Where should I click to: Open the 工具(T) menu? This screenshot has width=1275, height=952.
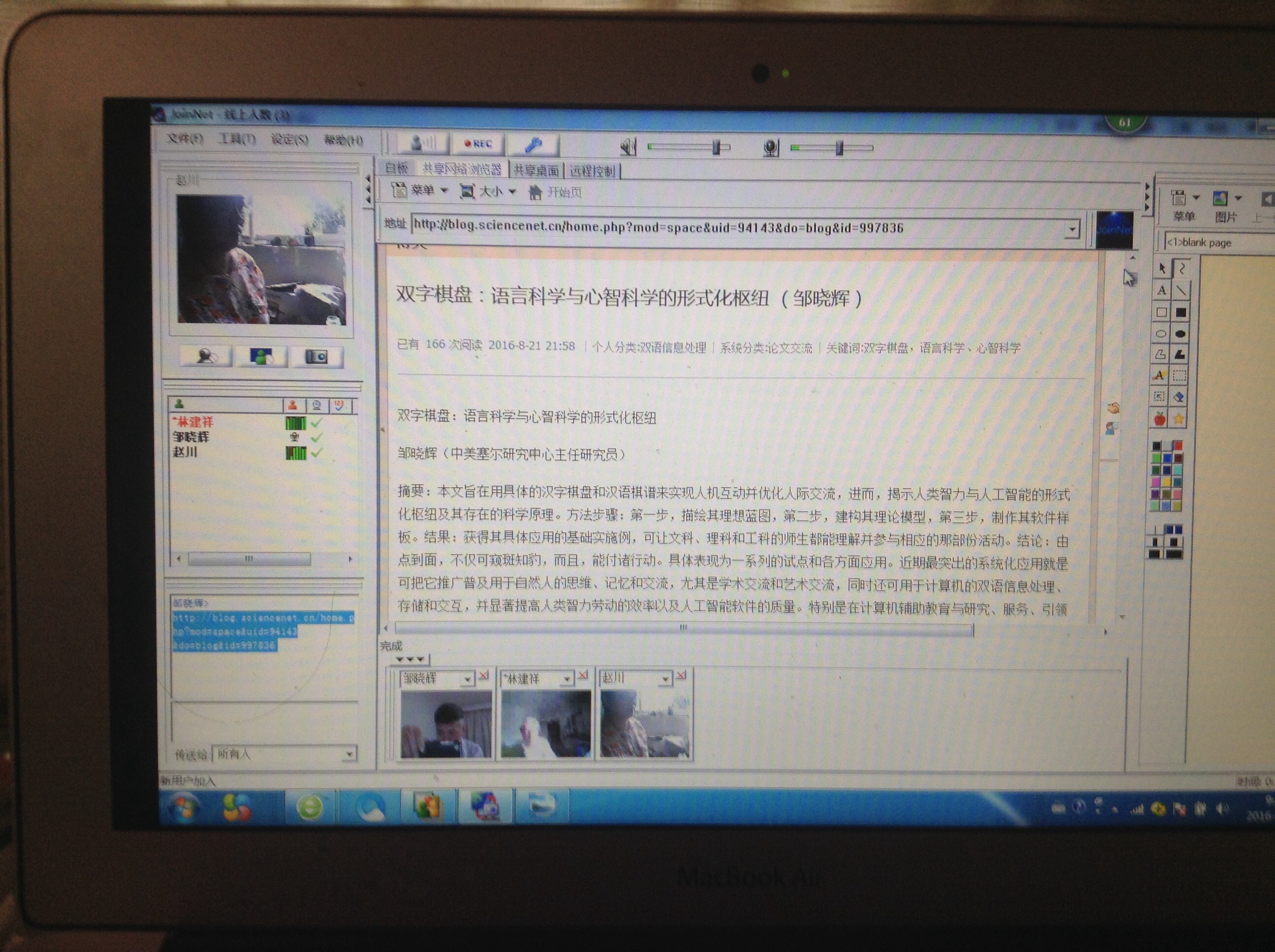coord(236,139)
